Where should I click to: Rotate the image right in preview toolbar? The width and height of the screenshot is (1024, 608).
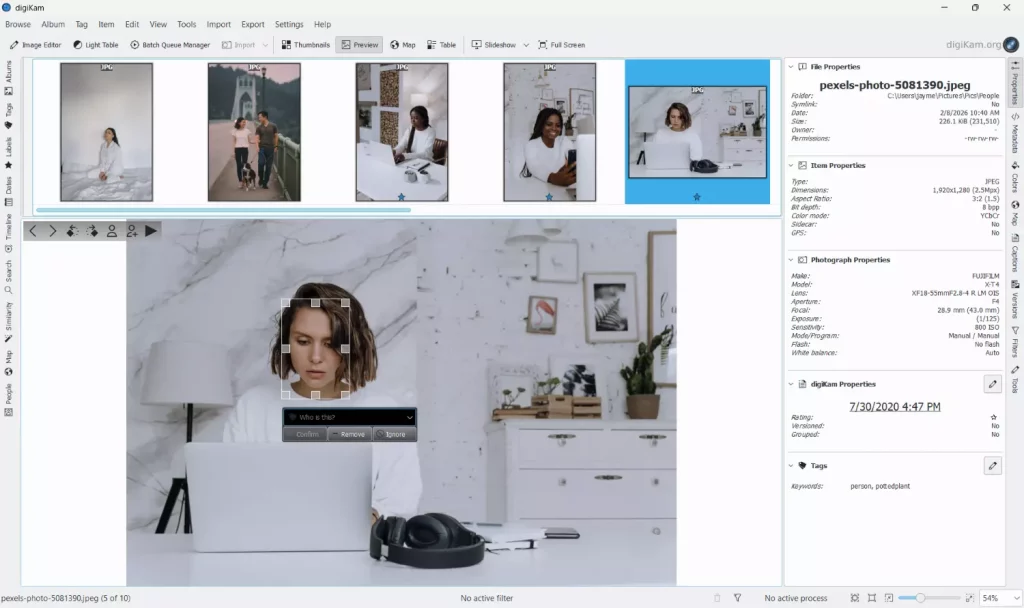click(92, 231)
